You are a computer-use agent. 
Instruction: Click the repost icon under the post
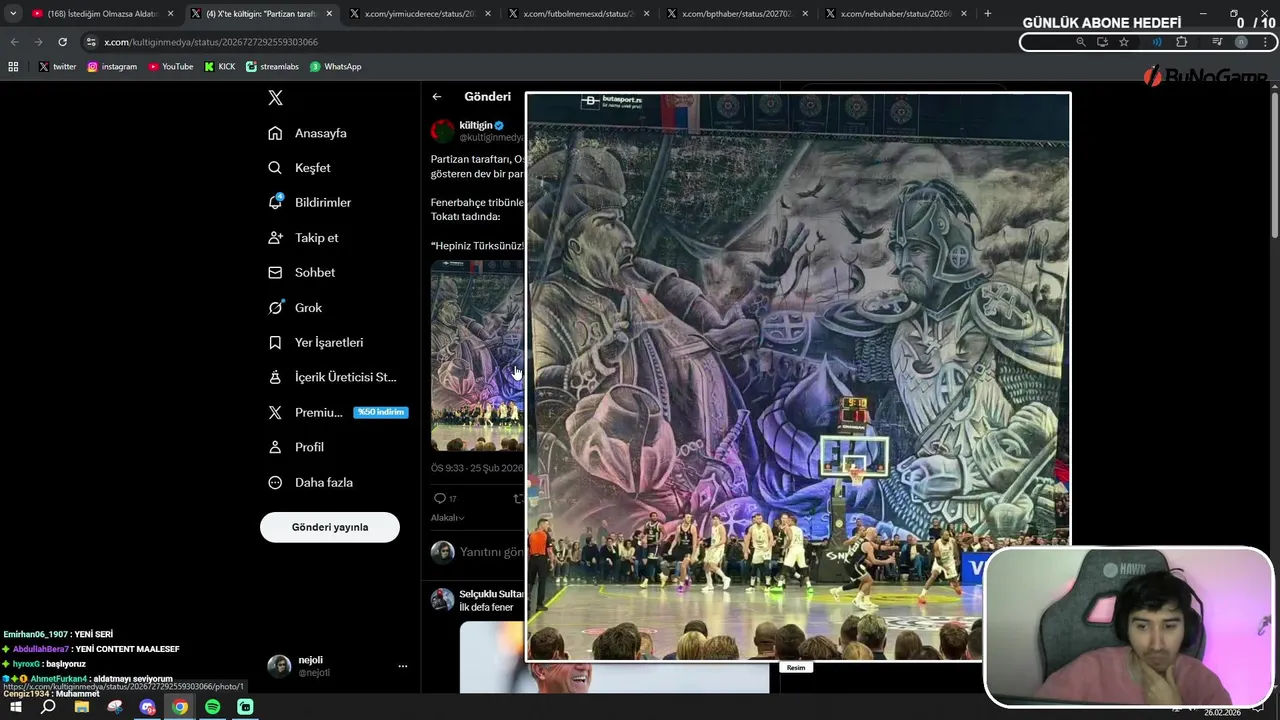coord(518,498)
